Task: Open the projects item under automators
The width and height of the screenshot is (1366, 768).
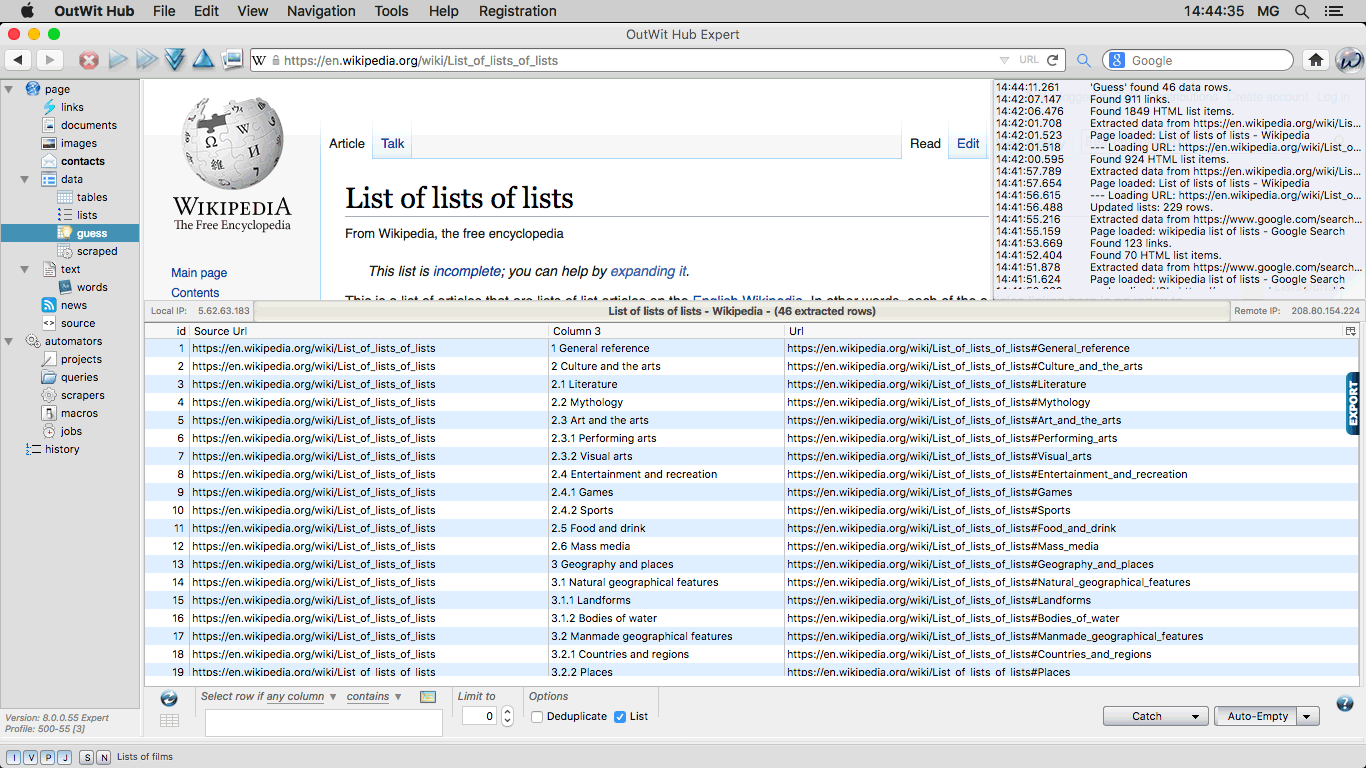Action: point(71,359)
